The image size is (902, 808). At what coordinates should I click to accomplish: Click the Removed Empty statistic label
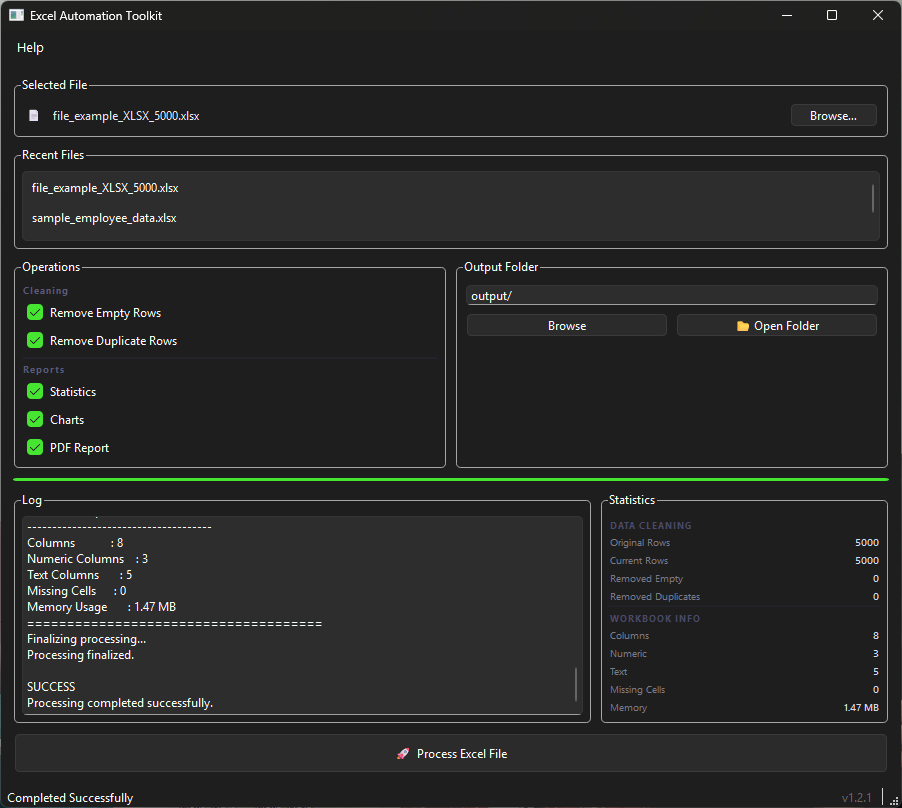646,579
